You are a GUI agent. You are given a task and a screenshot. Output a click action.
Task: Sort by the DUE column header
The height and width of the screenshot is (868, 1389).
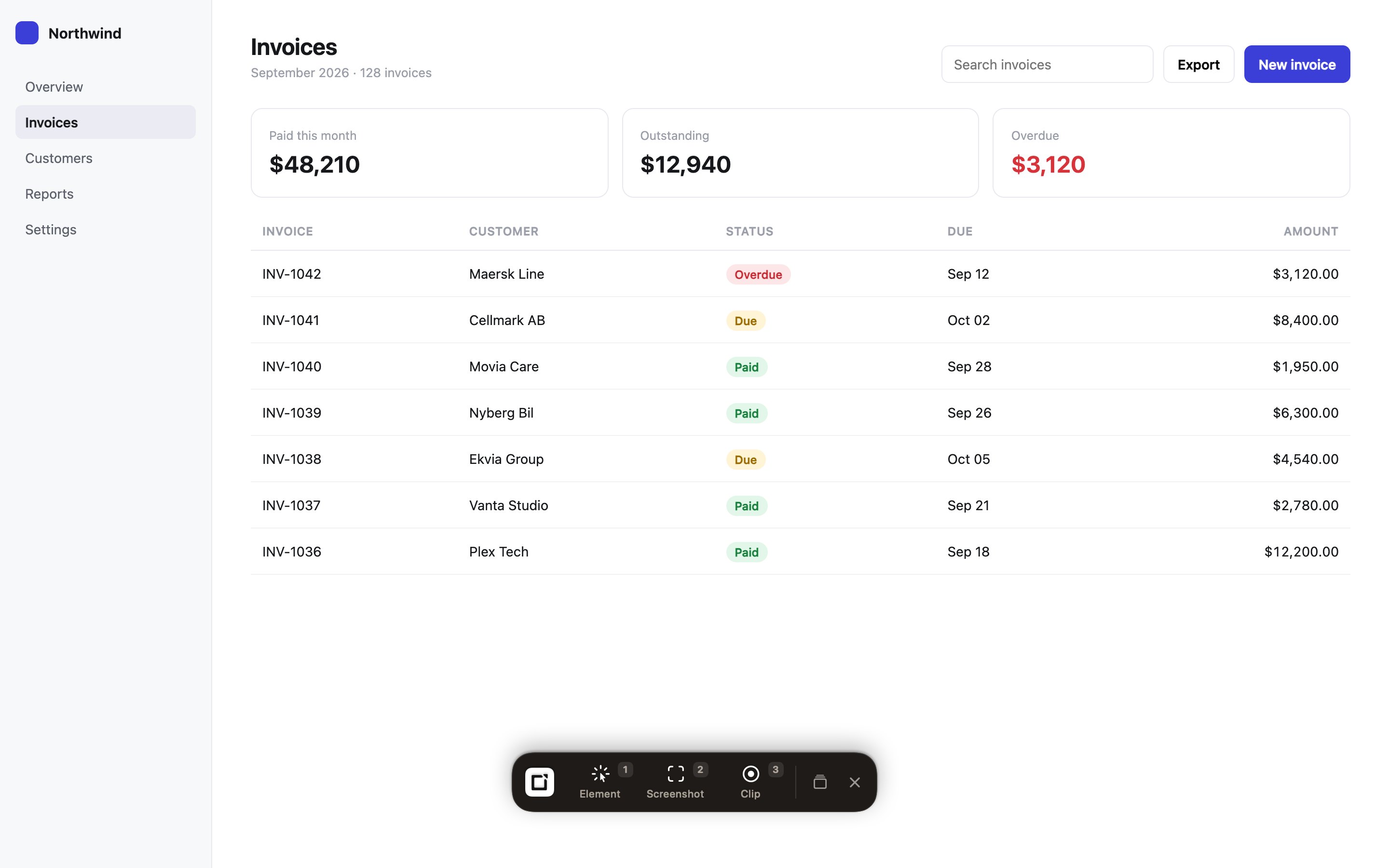coord(960,231)
